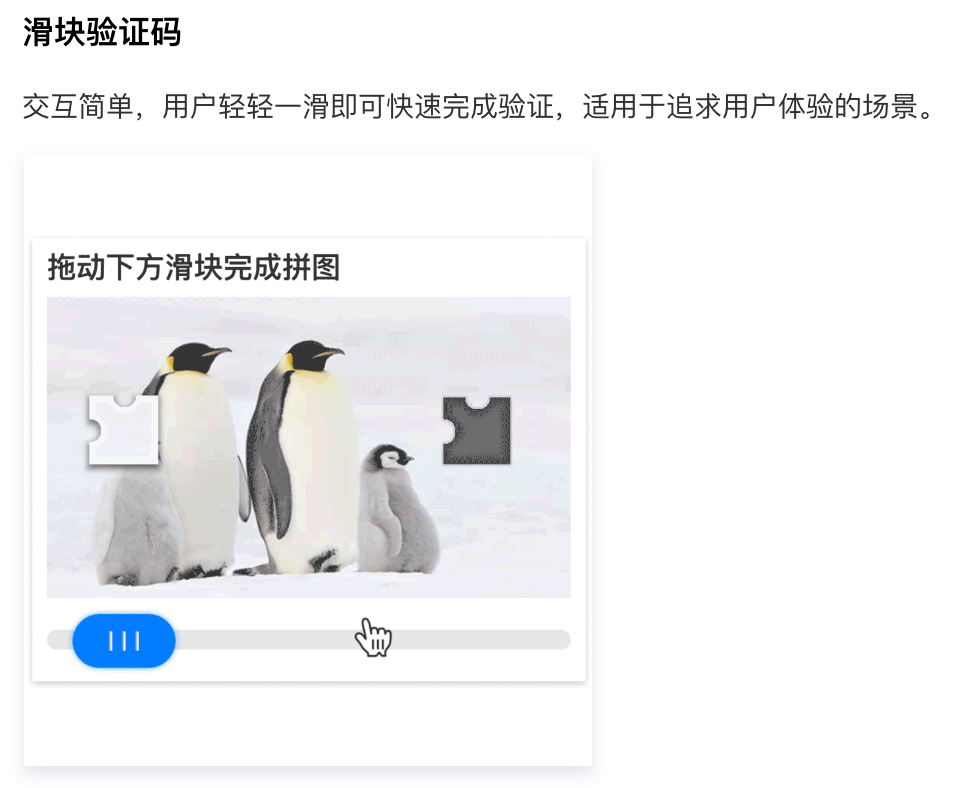Select the 滑块验证码 heading
The image size is (980, 788).
(x=102, y=32)
